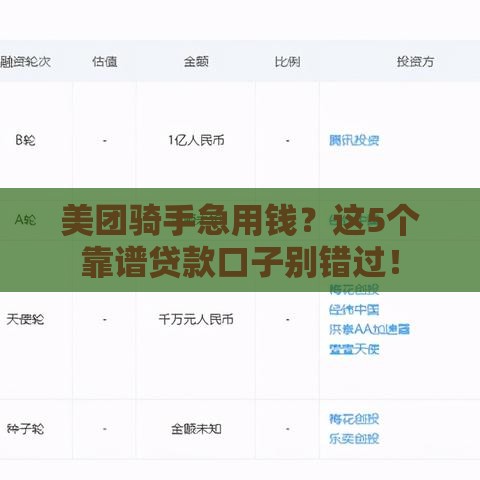This screenshot has width=480, height=480.
Task: Open 梅花创投 link in the 种子轮 row
Action: [x=354, y=419]
